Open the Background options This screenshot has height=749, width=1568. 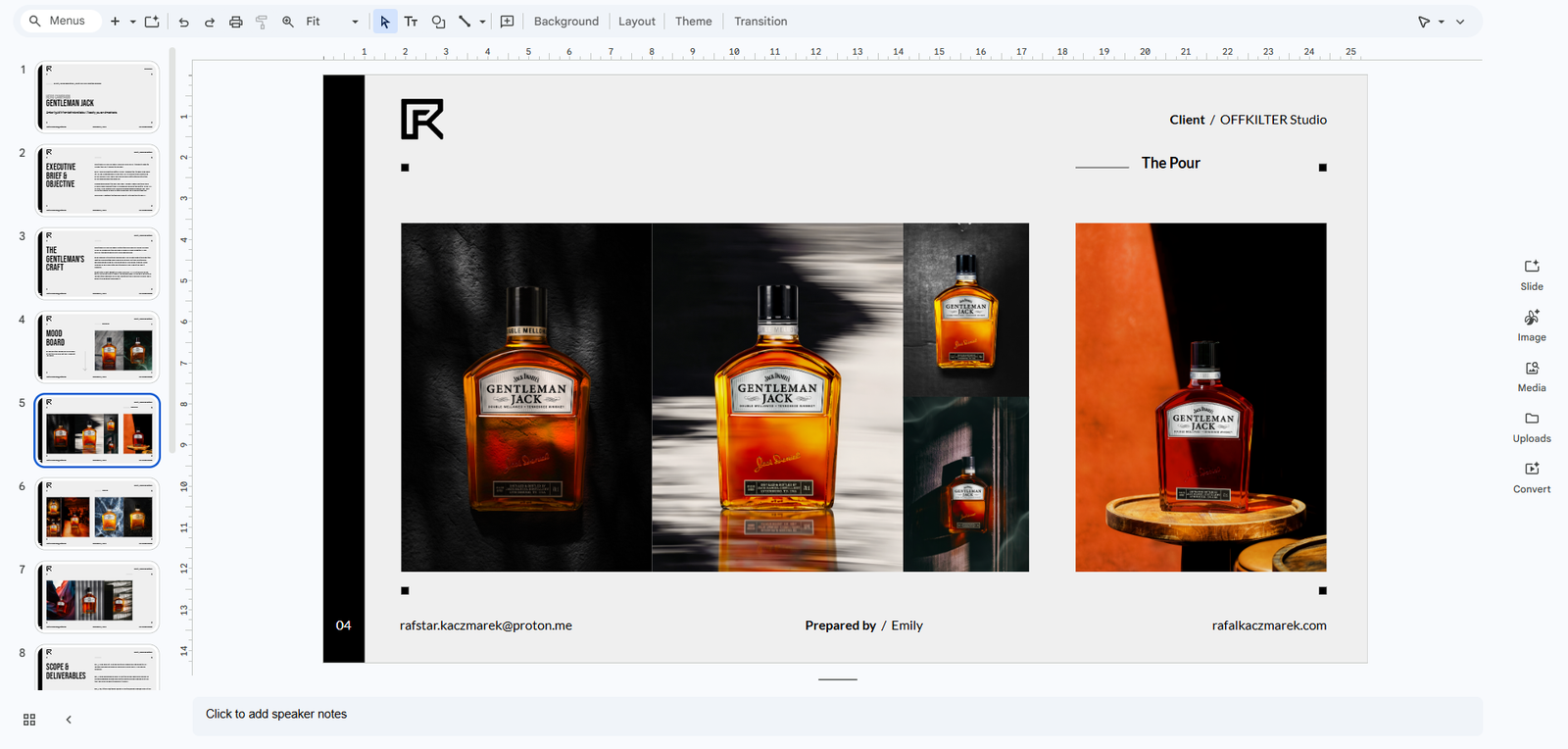(566, 22)
